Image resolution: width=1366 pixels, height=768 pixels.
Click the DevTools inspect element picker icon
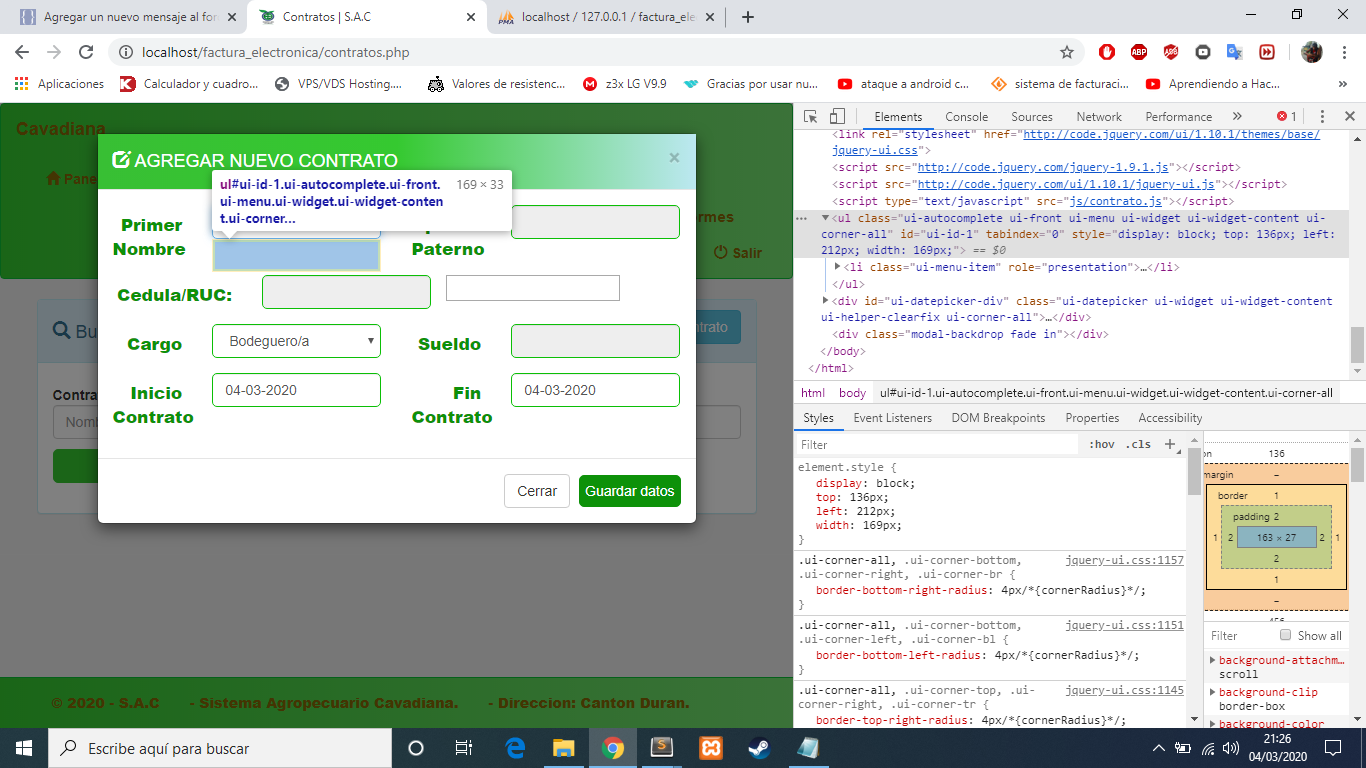tap(810, 117)
